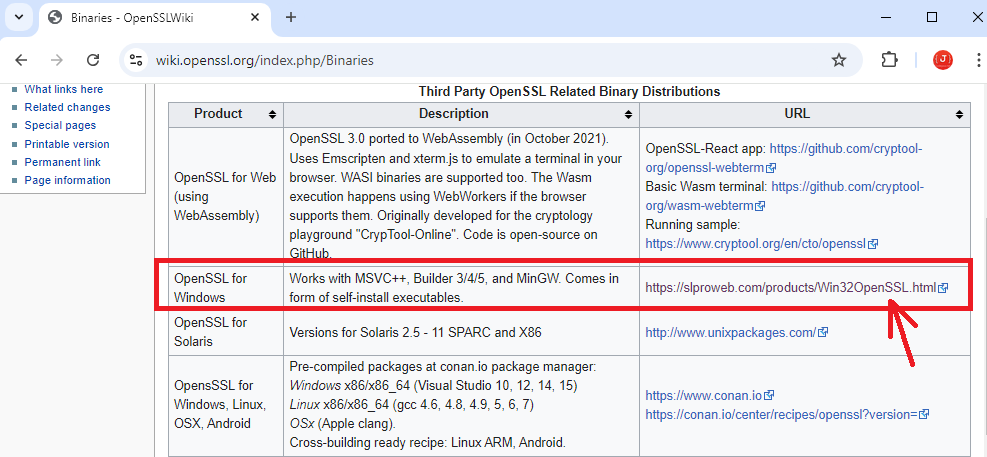Open 'Permanent link' sidebar link
This screenshot has width=987, height=457.
(x=62, y=162)
